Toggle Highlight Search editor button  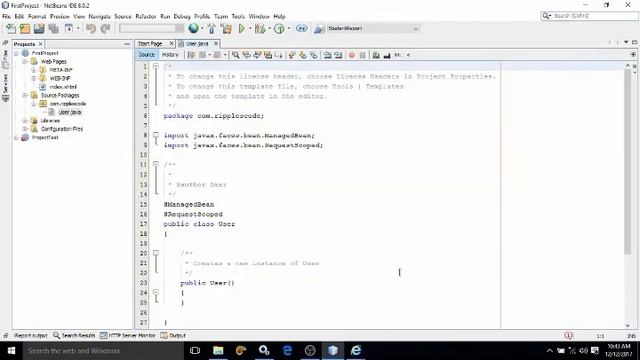click(268, 55)
